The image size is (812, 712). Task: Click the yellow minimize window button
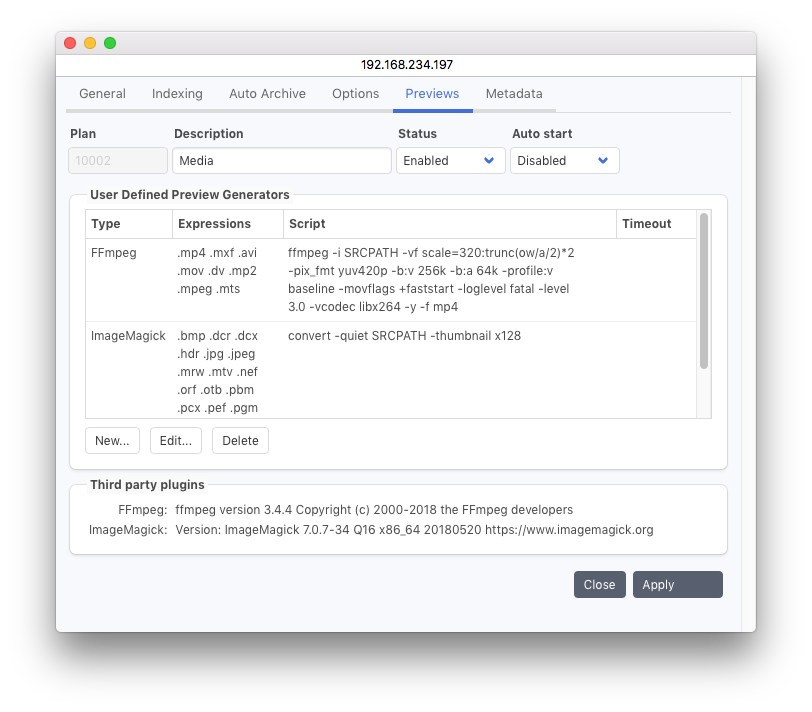click(x=90, y=43)
